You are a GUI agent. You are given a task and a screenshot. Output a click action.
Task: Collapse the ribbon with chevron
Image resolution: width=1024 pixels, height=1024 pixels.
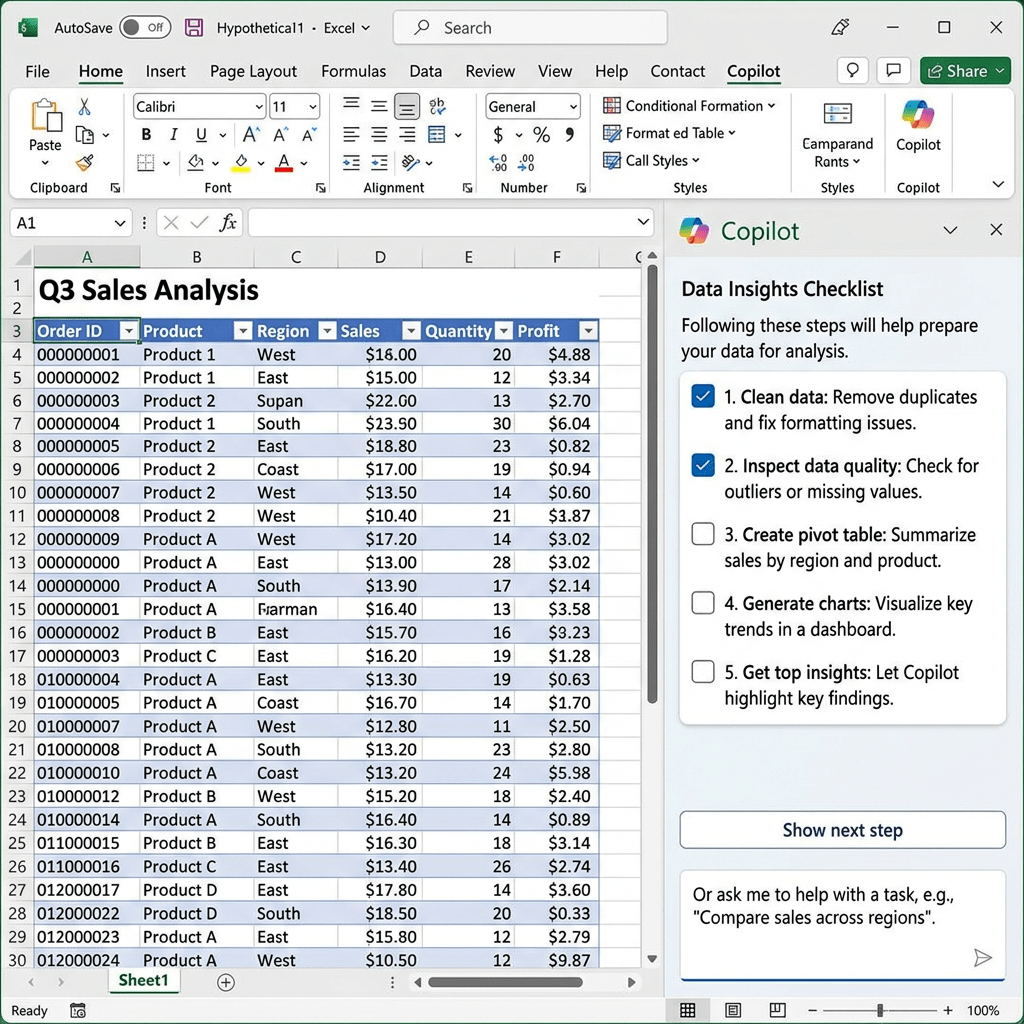click(998, 185)
